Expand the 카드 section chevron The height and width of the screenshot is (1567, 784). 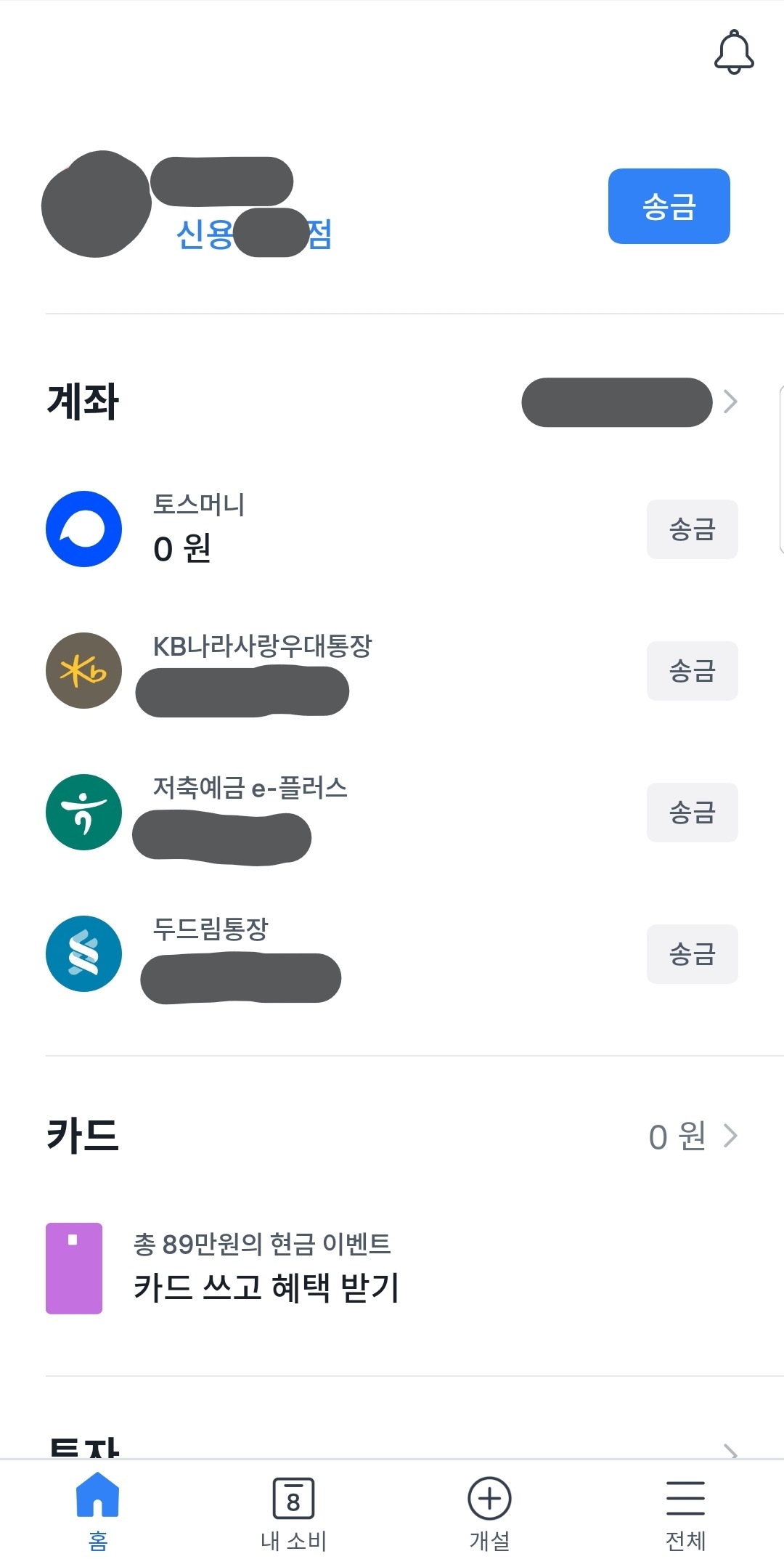pos(730,1136)
